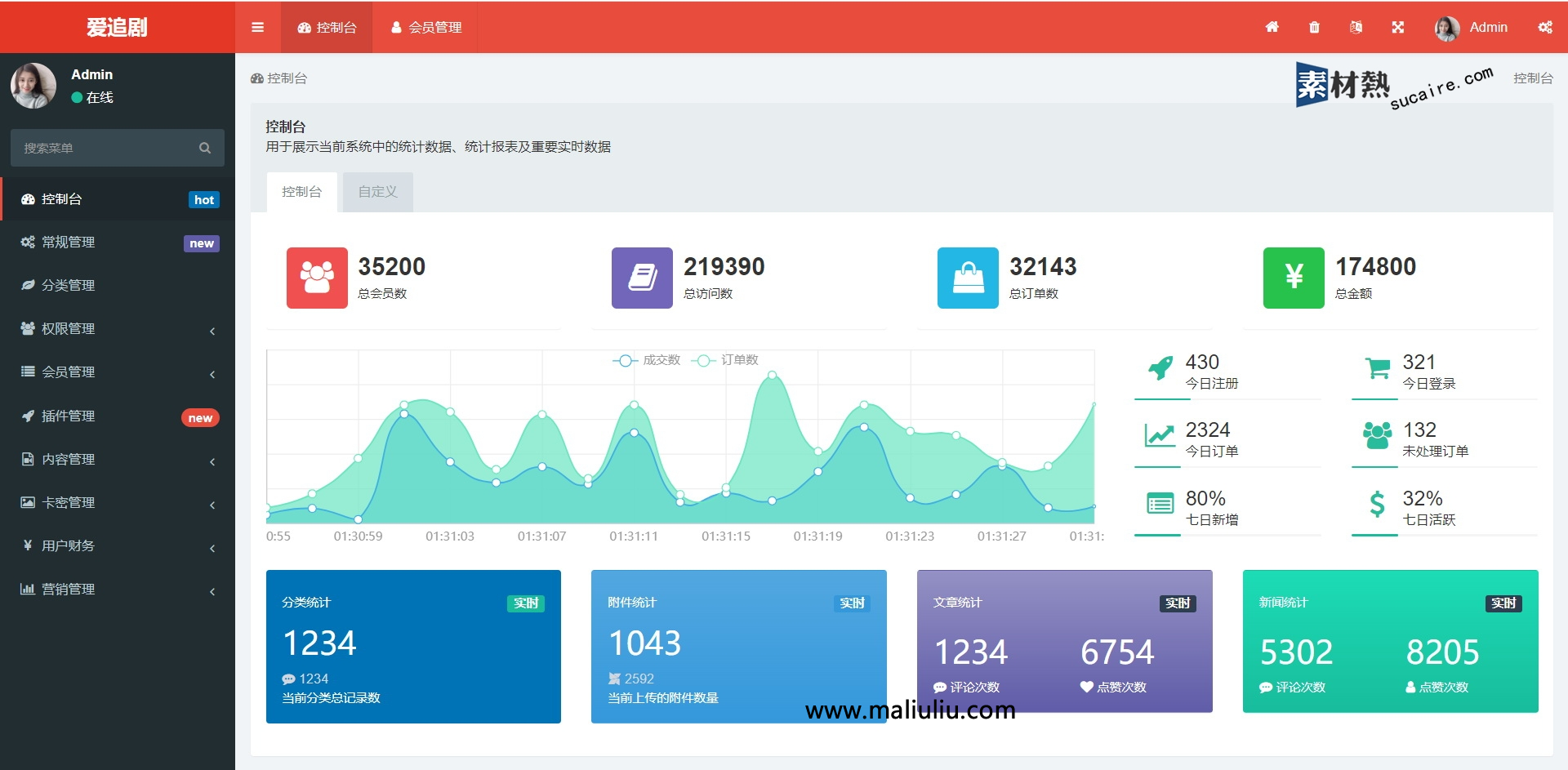Toggle fullscreen using the expand arrows icon

[1398, 27]
